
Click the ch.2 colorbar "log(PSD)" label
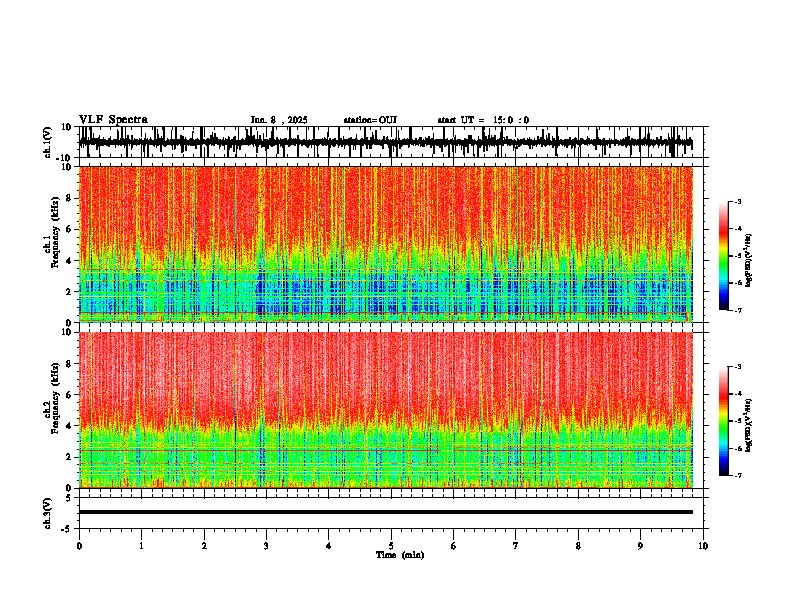[x=749, y=425]
